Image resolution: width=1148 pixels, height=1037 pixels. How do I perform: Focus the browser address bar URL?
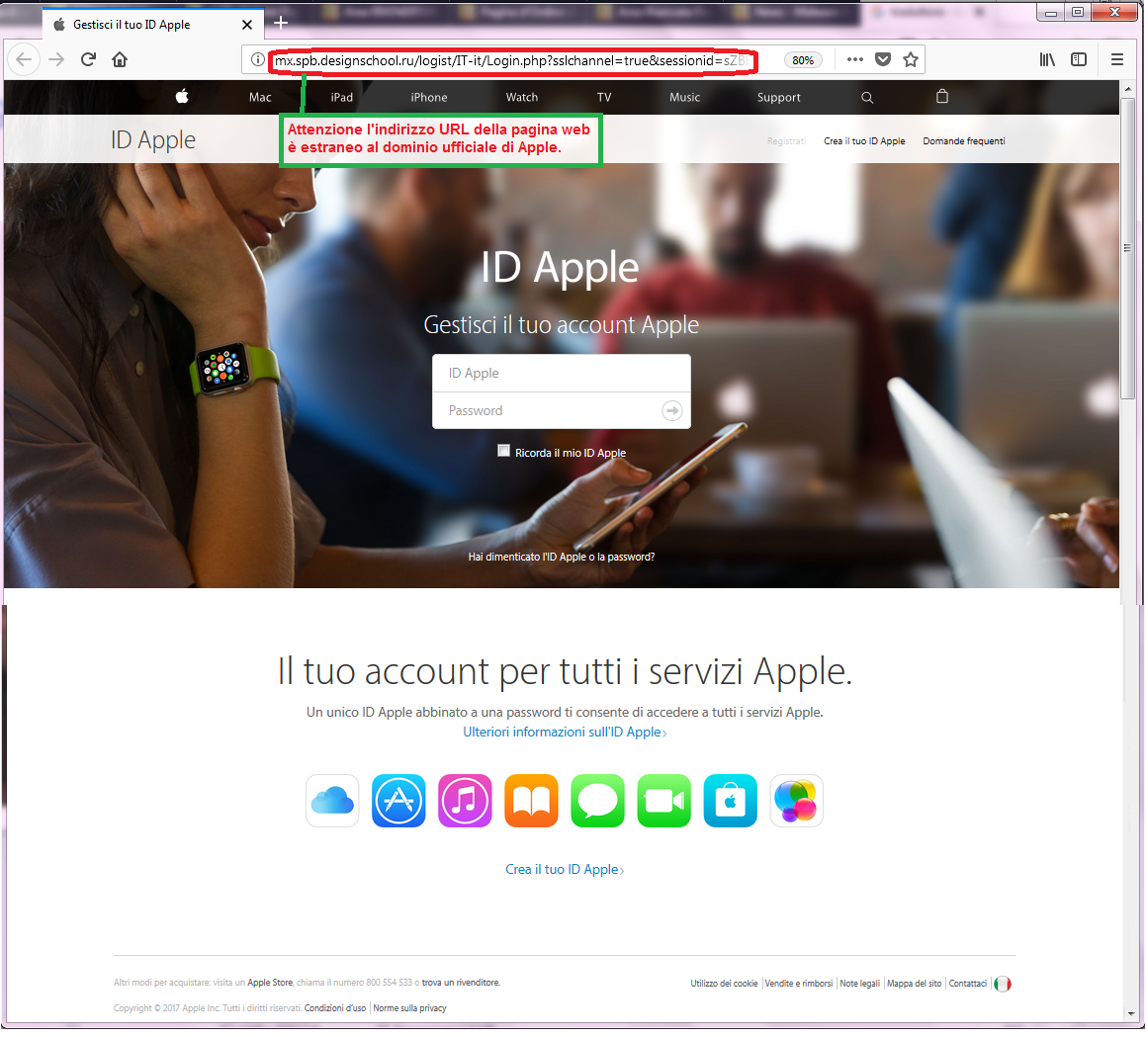click(x=512, y=60)
